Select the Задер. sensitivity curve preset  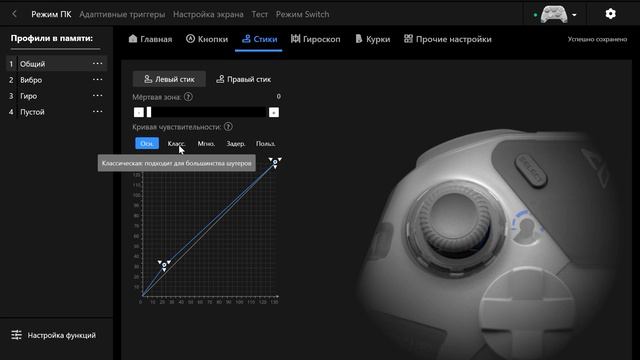236,144
